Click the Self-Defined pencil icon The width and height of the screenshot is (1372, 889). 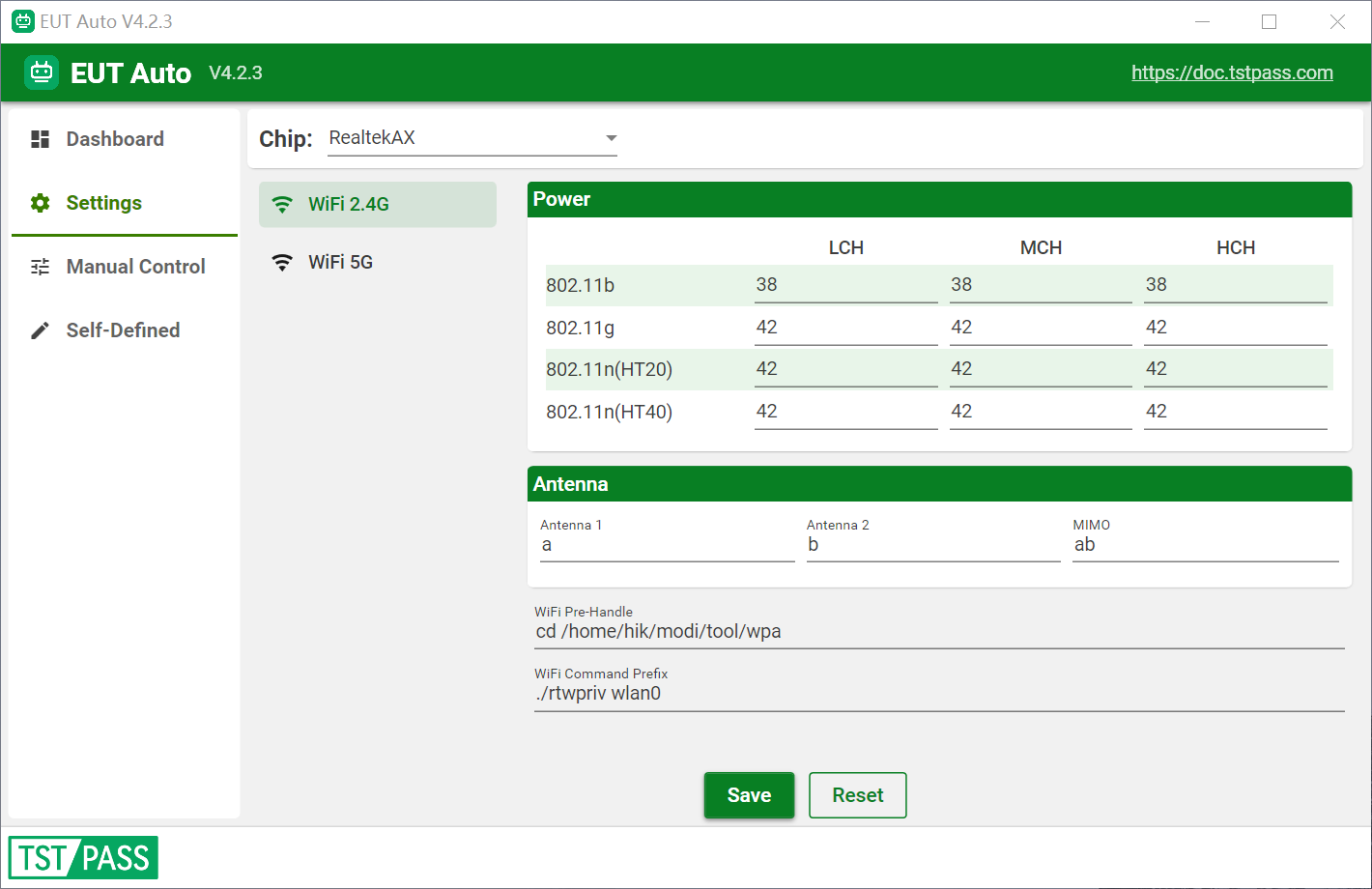(40, 330)
